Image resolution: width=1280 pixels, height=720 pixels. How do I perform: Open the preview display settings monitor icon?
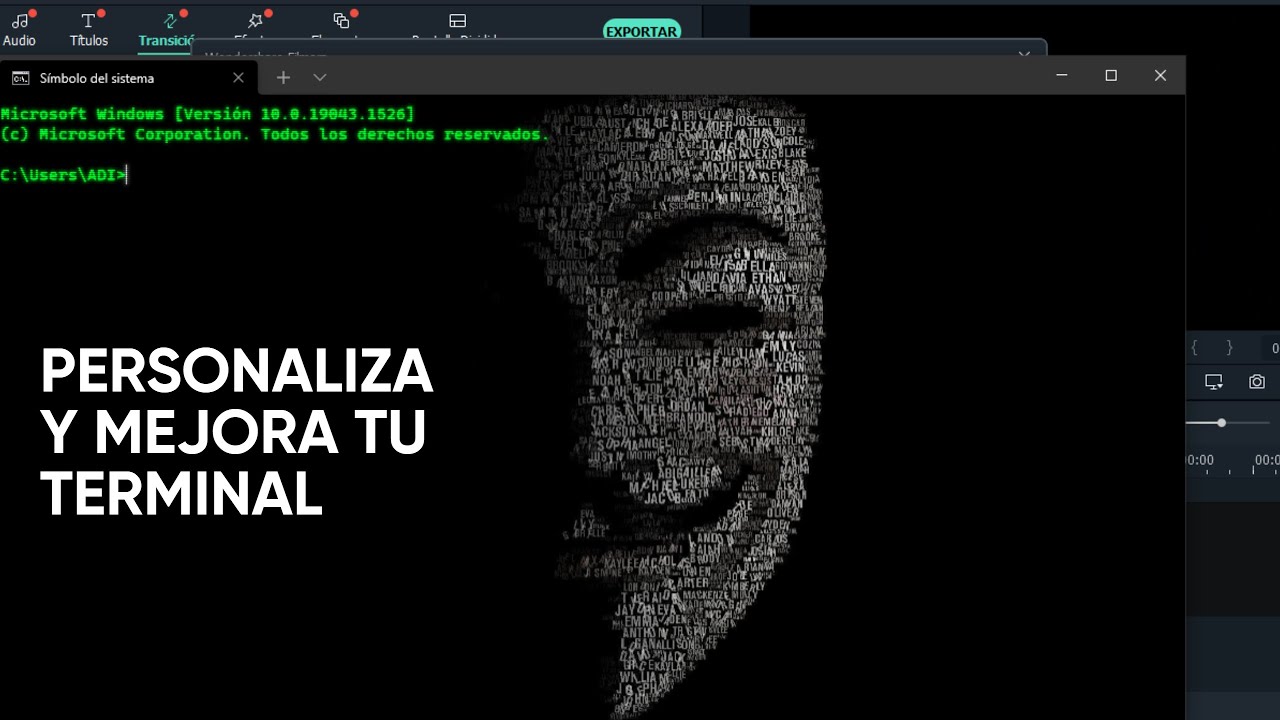tap(1214, 382)
